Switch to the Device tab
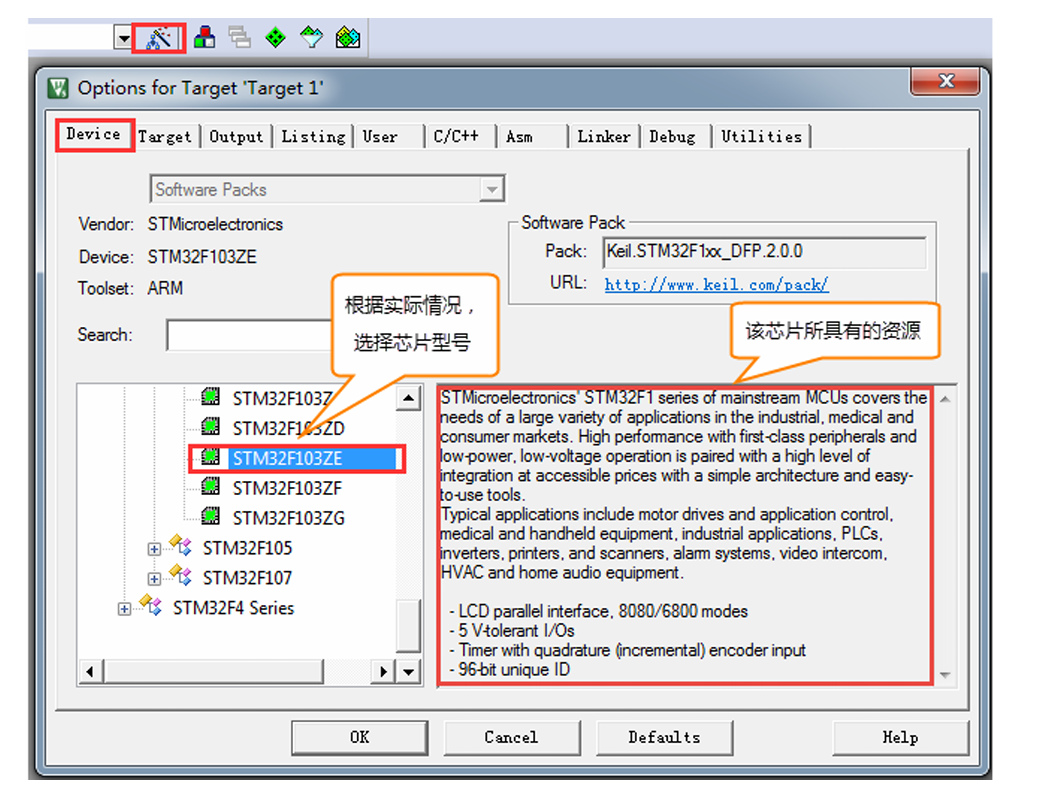 pyautogui.click(x=94, y=135)
